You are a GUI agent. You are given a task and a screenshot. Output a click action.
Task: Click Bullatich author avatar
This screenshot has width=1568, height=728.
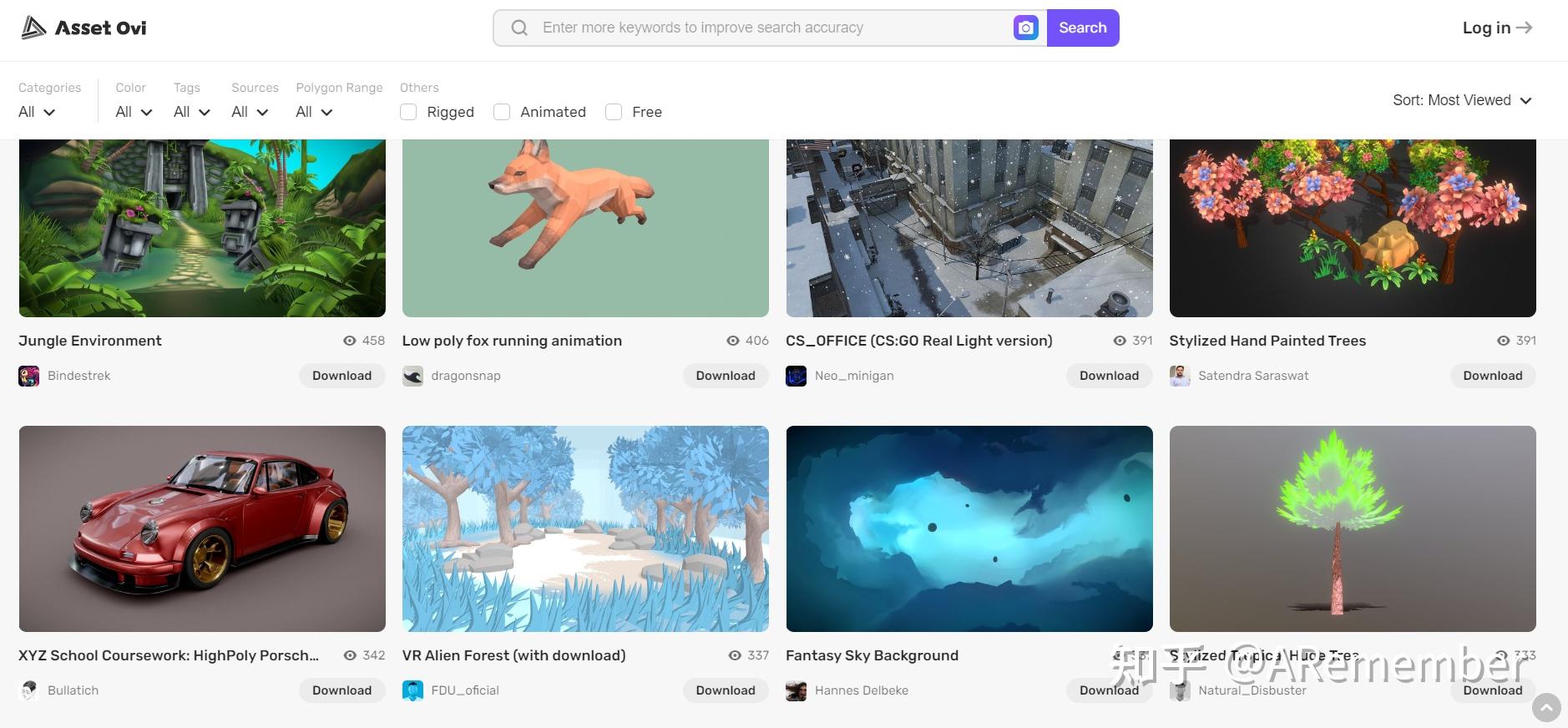point(29,690)
